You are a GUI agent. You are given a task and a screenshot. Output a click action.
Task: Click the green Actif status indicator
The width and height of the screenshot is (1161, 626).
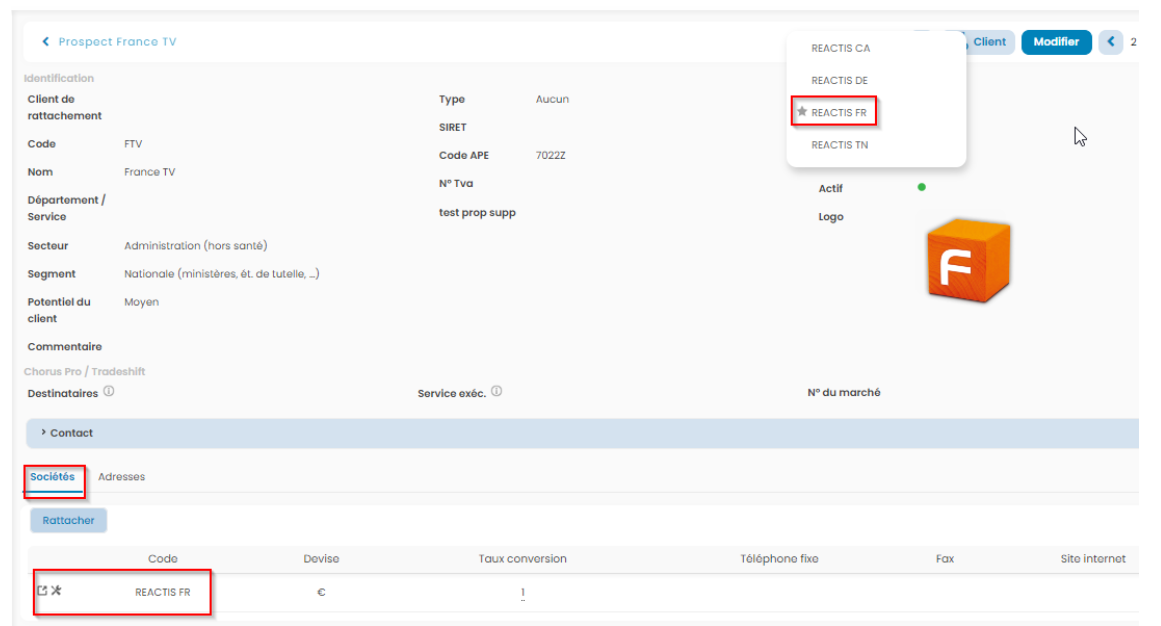(921, 187)
